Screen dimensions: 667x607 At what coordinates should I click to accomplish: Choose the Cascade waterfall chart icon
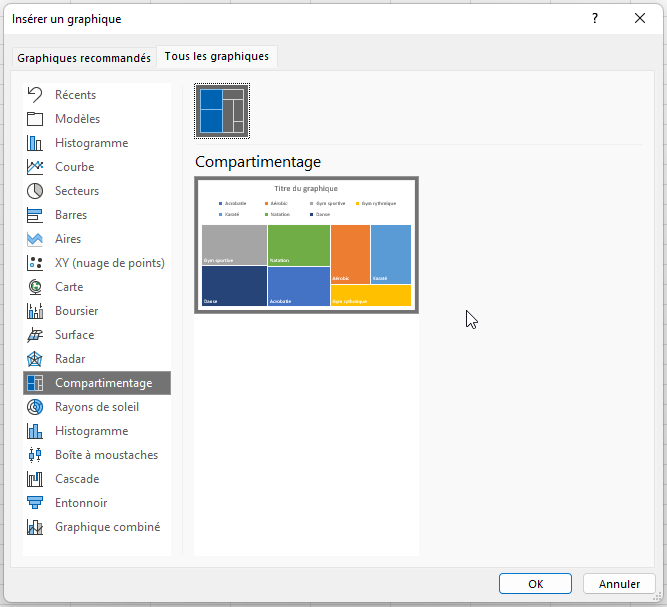[35, 479]
